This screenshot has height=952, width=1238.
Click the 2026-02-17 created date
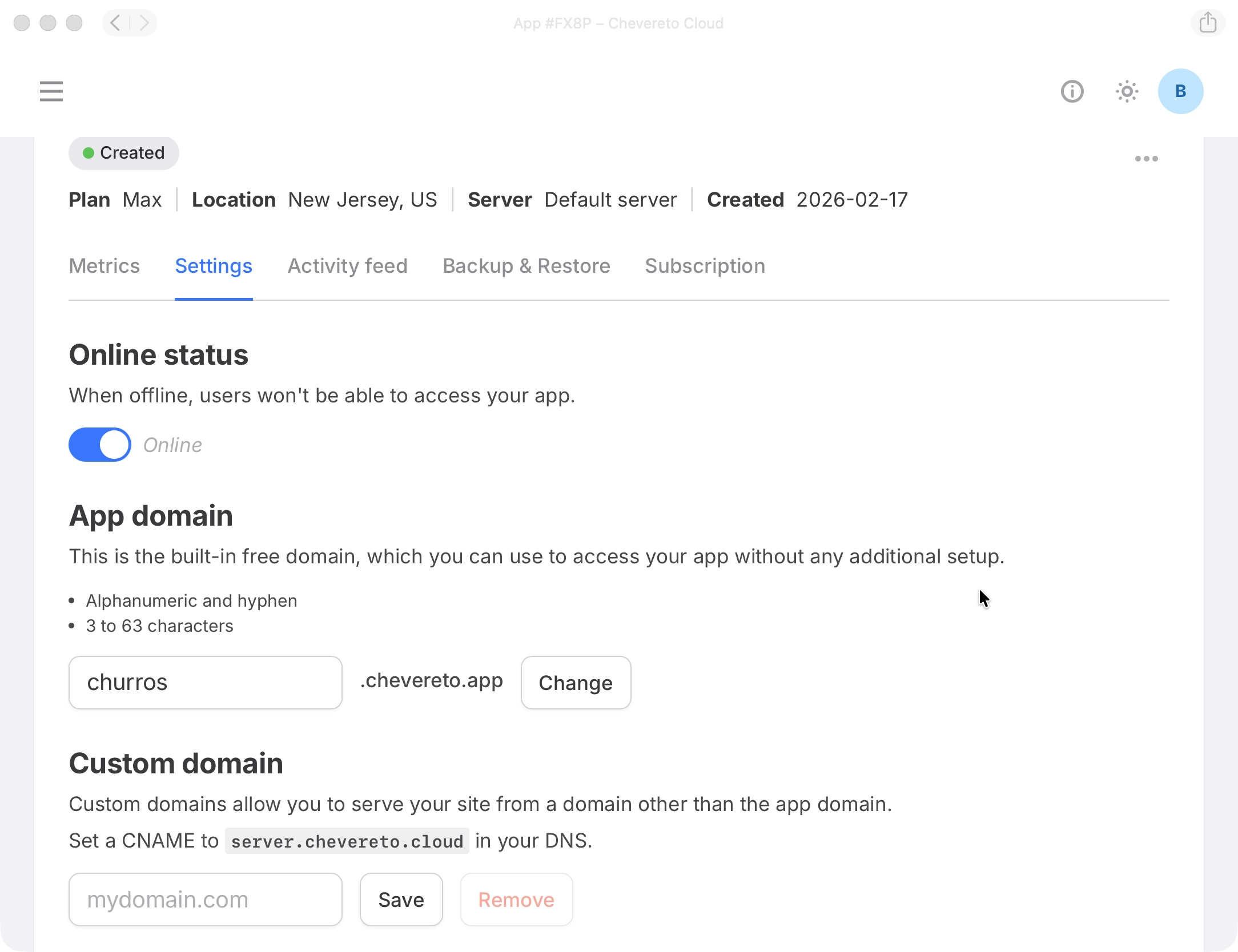[852, 200]
